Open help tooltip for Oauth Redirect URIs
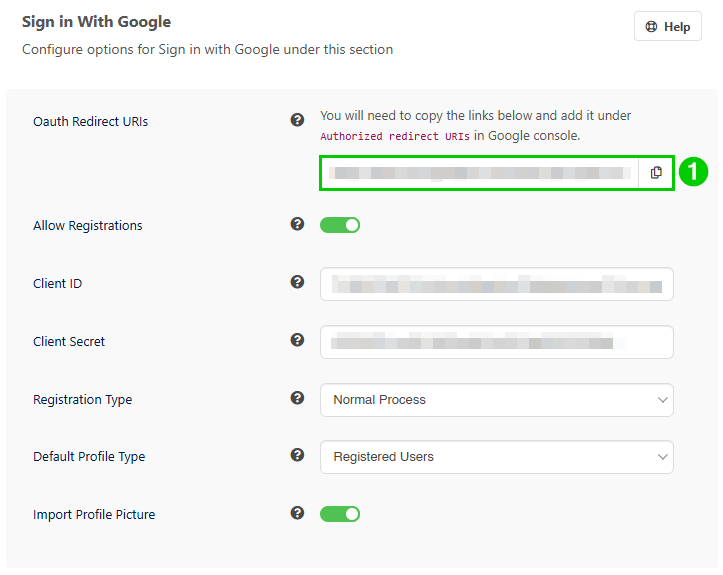 tap(297, 120)
